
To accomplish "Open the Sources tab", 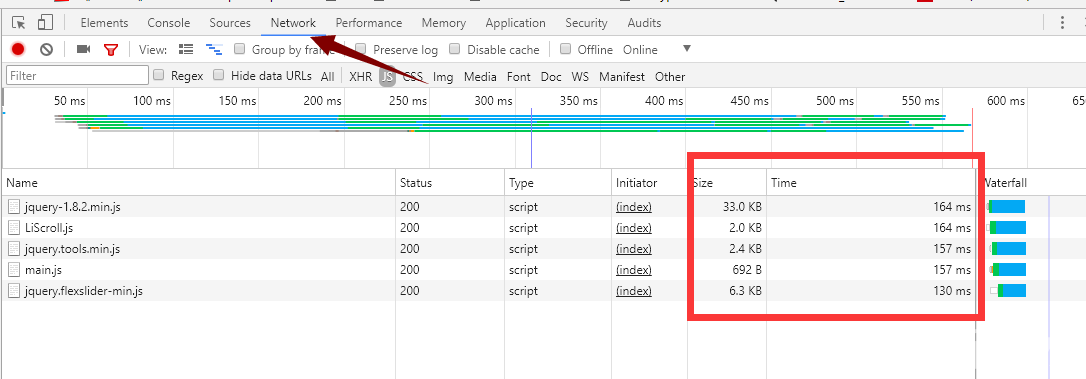I will 230,23.
